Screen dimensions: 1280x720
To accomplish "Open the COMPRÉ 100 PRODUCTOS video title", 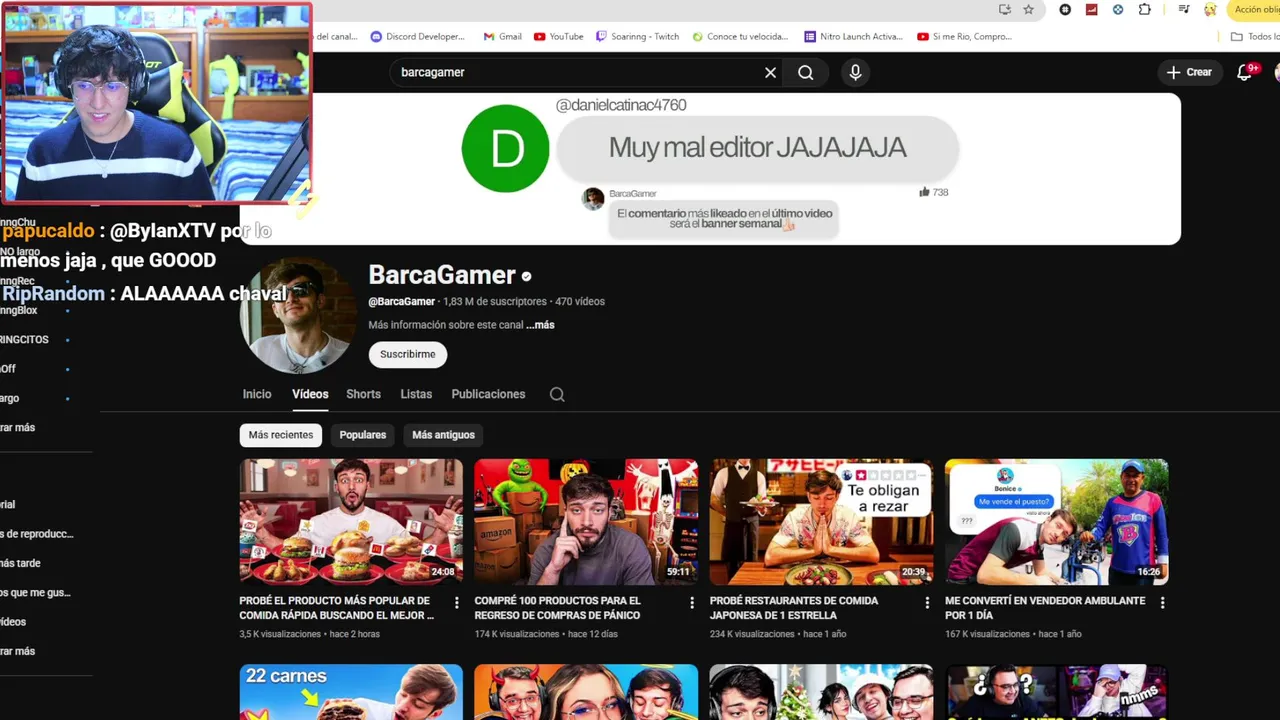I will point(557,608).
